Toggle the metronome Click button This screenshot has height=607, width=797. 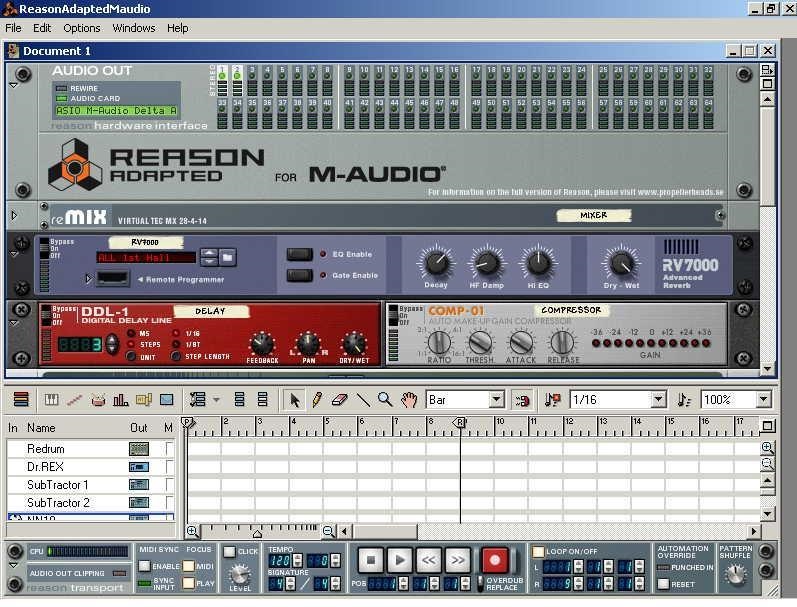click(x=229, y=552)
